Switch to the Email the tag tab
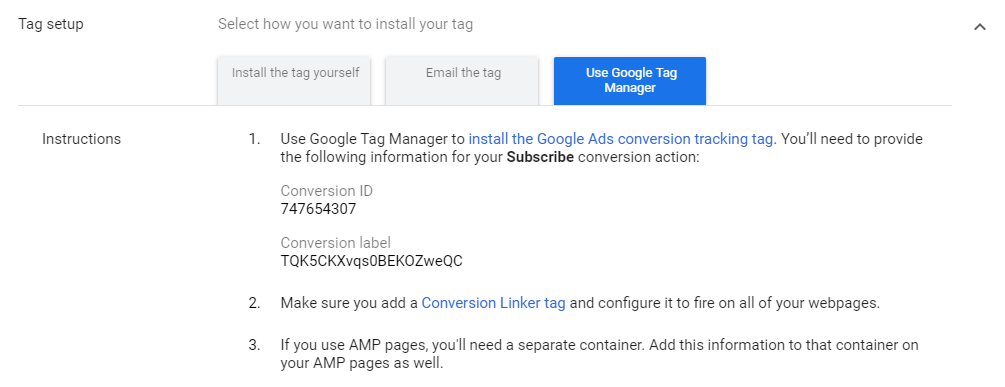The width and height of the screenshot is (1005, 387). 463,81
